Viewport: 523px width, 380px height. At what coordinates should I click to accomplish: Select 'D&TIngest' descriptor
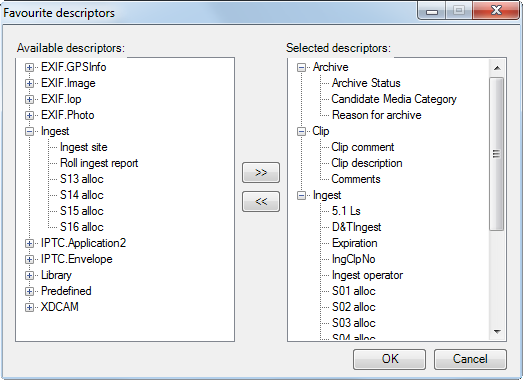click(357, 227)
